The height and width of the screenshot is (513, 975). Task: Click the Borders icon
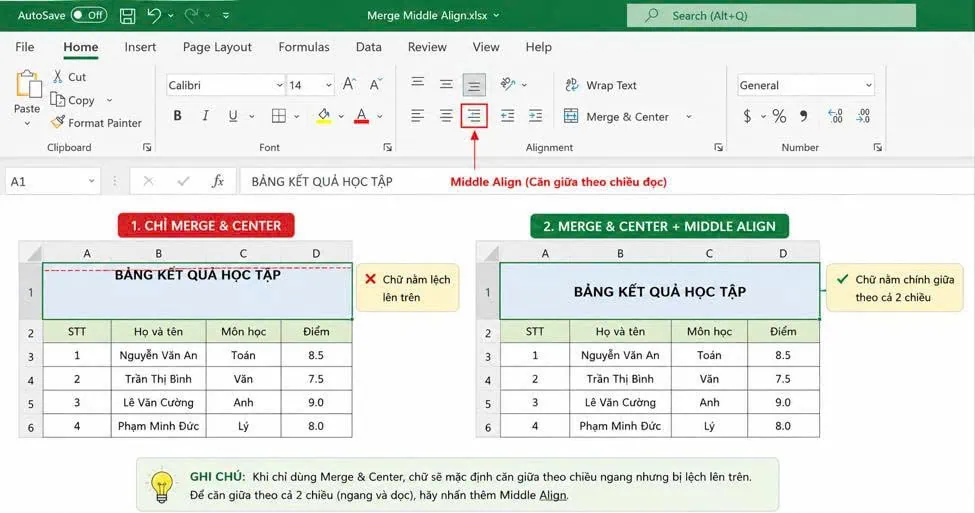tap(279, 116)
